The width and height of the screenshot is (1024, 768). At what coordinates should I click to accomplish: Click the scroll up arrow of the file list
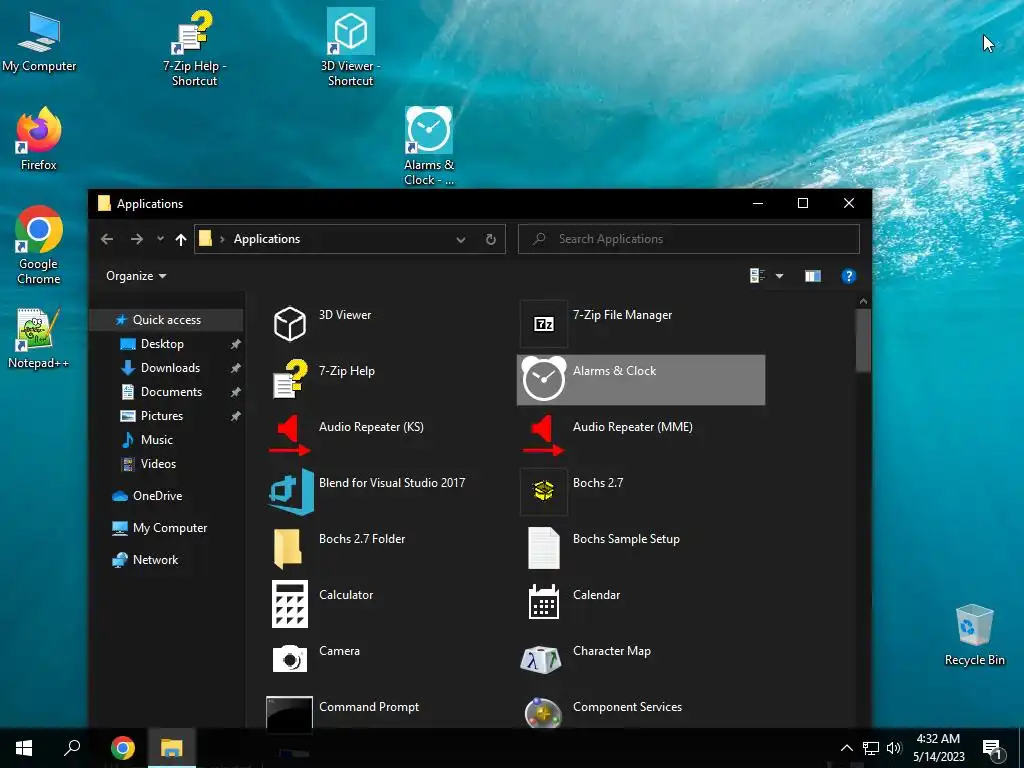(863, 301)
